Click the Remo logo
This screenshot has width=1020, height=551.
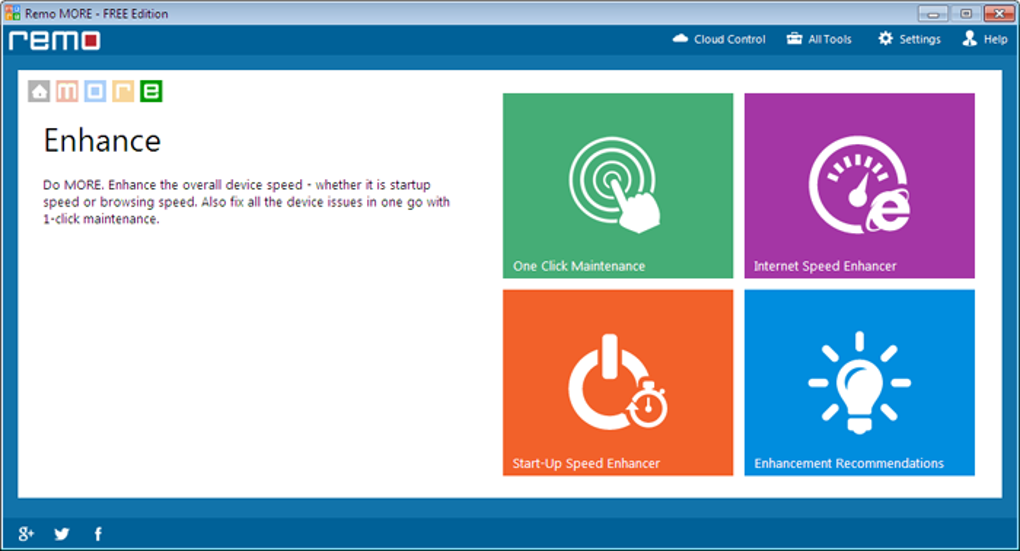click(x=55, y=40)
